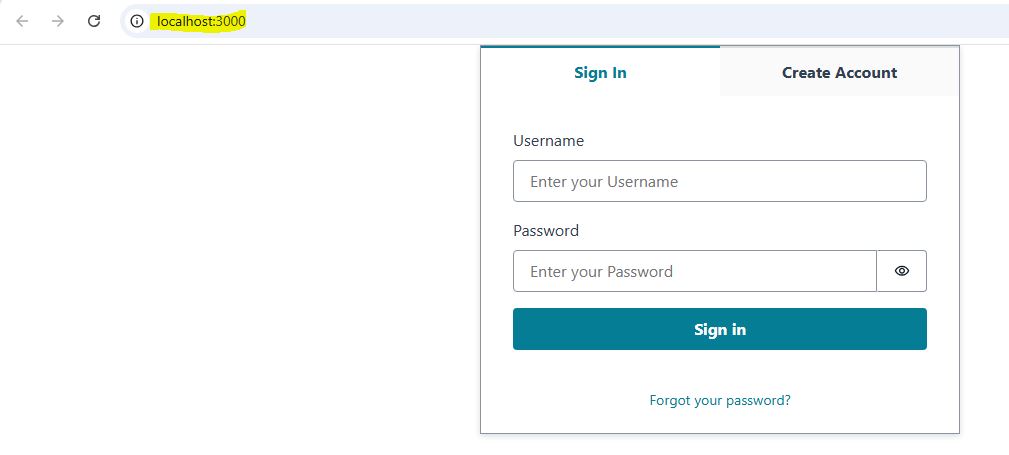The width and height of the screenshot is (1009, 455).
Task: Focus the Enter your Username field
Action: click(719, 181)
